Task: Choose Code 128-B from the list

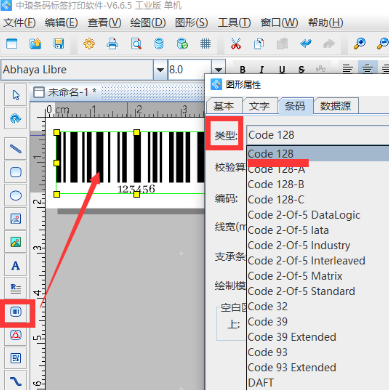Action: click(x=318, y=184)
